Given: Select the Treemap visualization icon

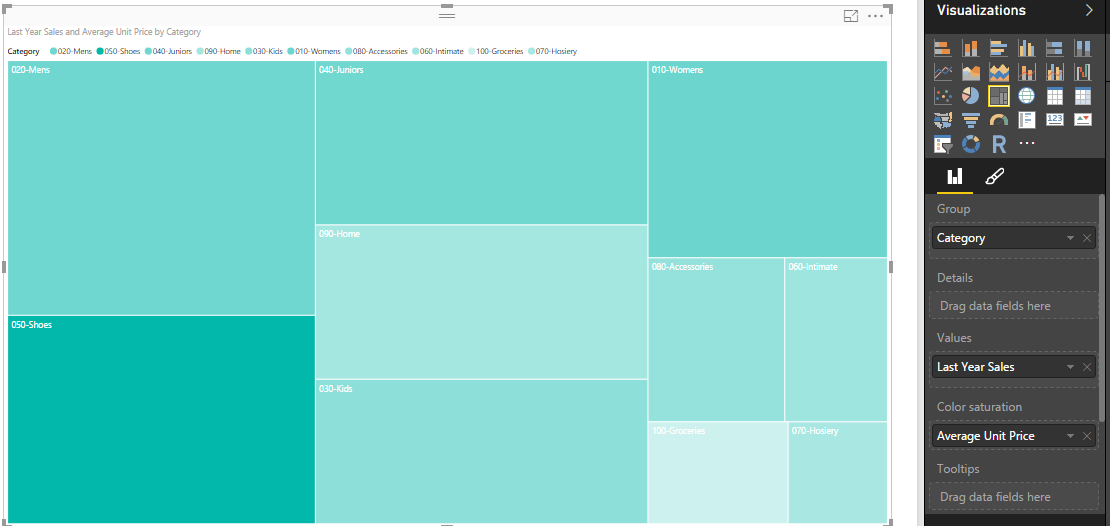Looking at the screenshot, I should (999, 96).
